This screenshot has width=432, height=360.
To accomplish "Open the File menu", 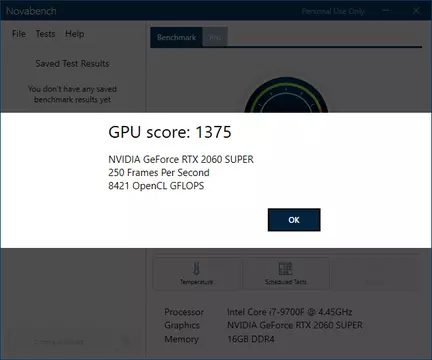I will coord(19,34).
